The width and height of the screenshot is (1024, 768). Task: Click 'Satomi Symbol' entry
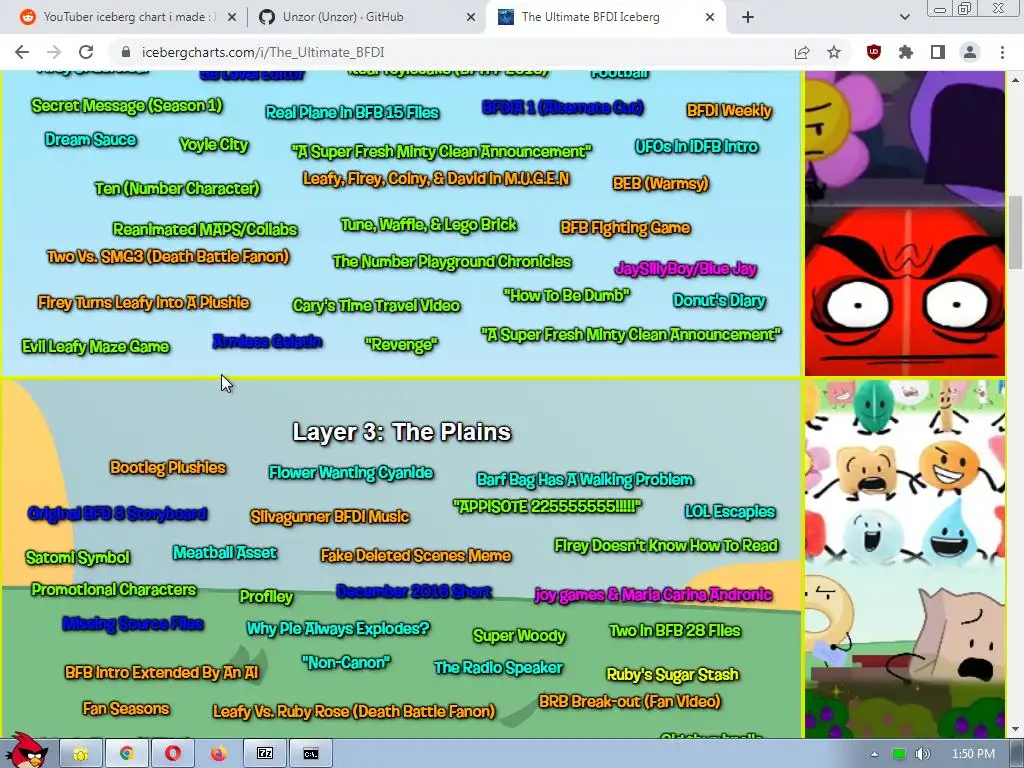coord(78,557)
